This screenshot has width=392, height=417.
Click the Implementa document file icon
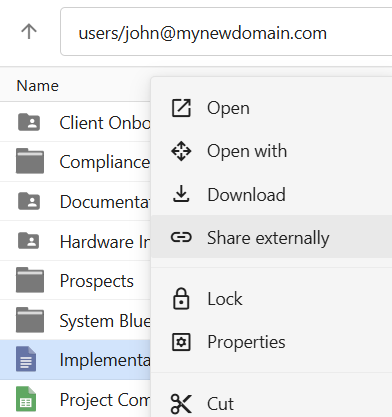(26, 359)
